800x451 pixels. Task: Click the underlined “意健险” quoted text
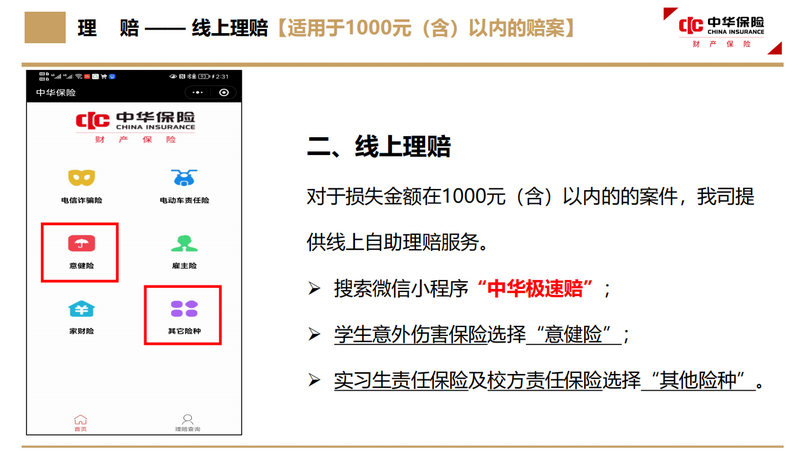573,335
